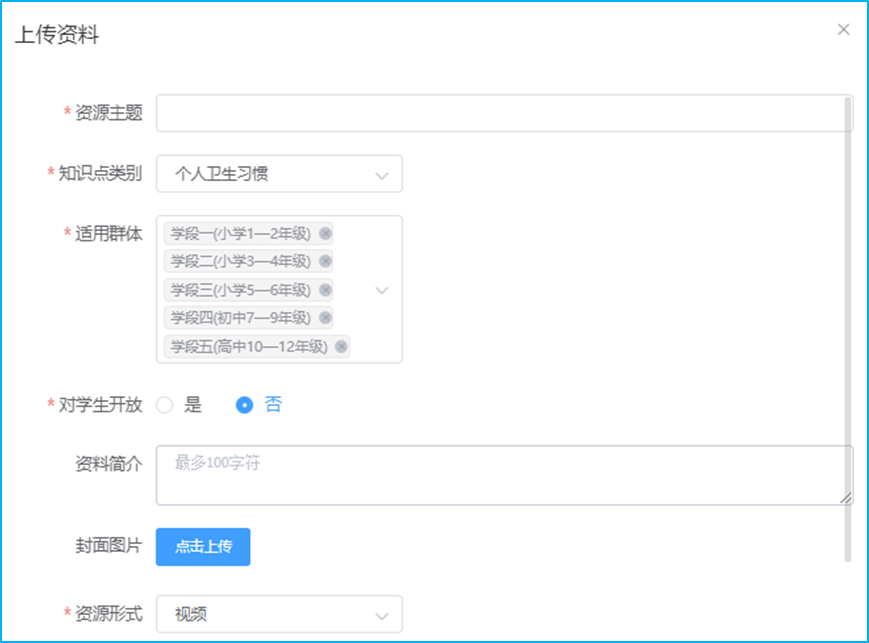Close the 上传资料 dialog
The image size is (869, 643).
click(843, 30)
